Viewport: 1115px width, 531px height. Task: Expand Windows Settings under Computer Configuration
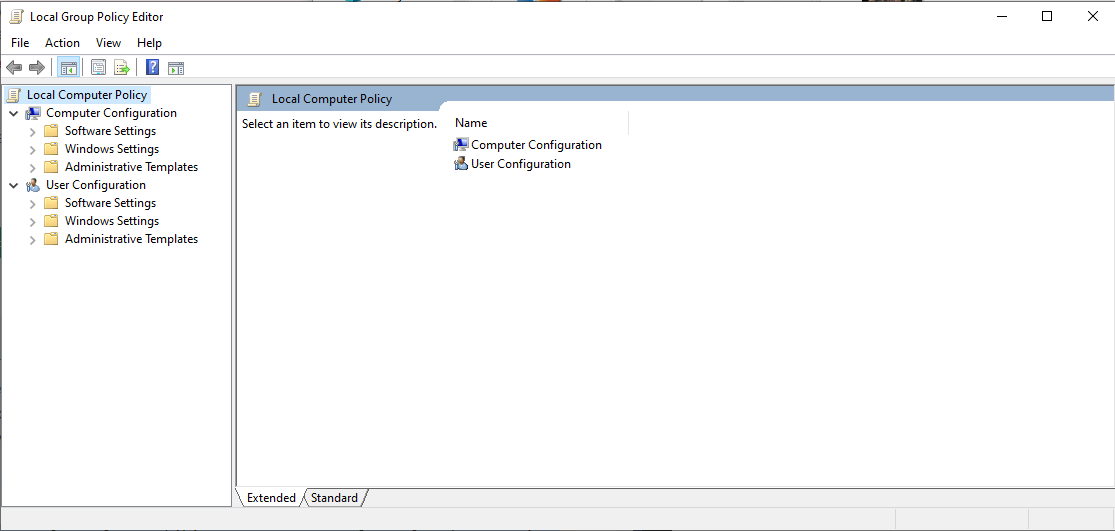tap(32, 149)
